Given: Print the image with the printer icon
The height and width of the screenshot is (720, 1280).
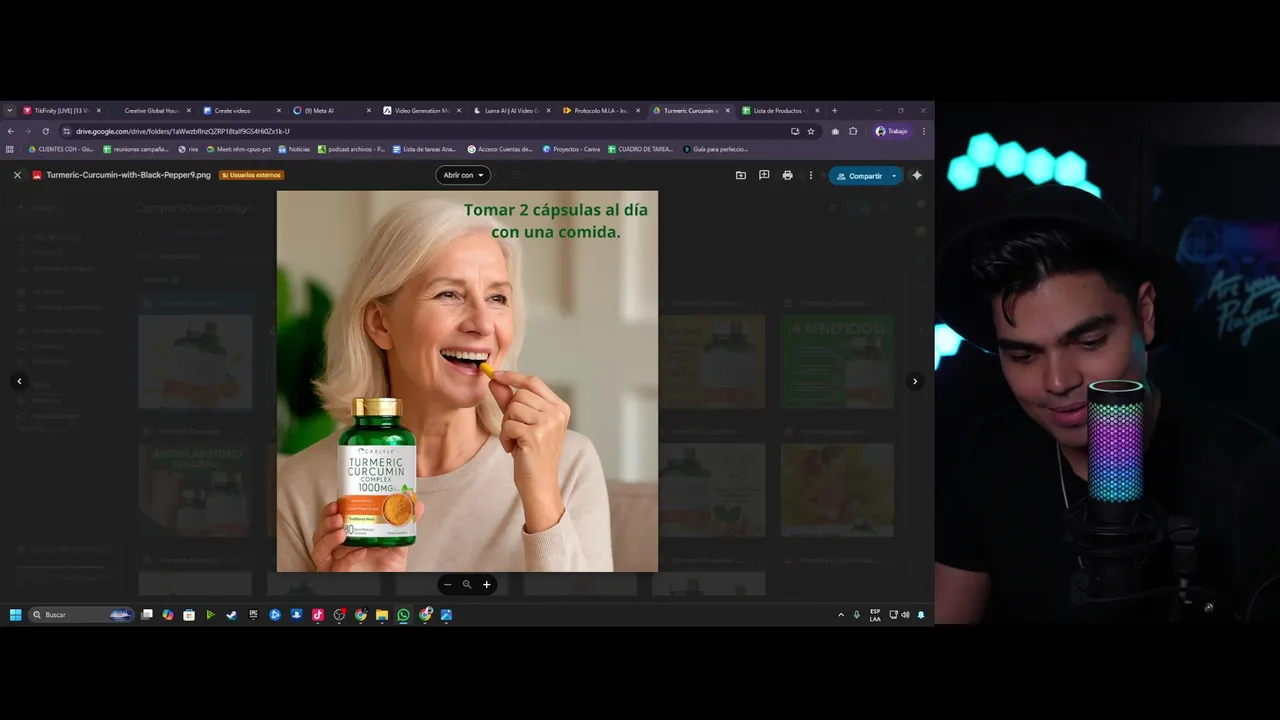Looking at the screenshot, I should 787,175.
